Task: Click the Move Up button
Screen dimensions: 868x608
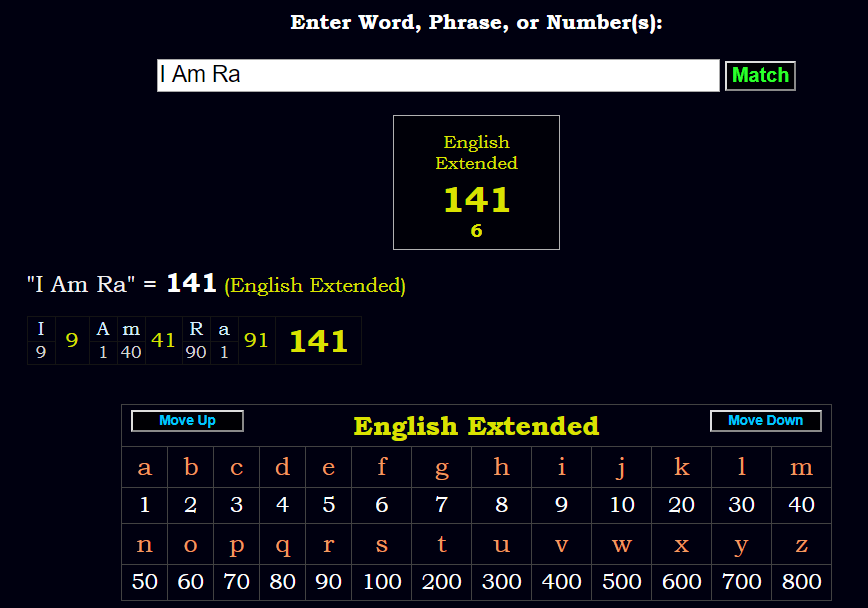Action: tap(186, 420)
